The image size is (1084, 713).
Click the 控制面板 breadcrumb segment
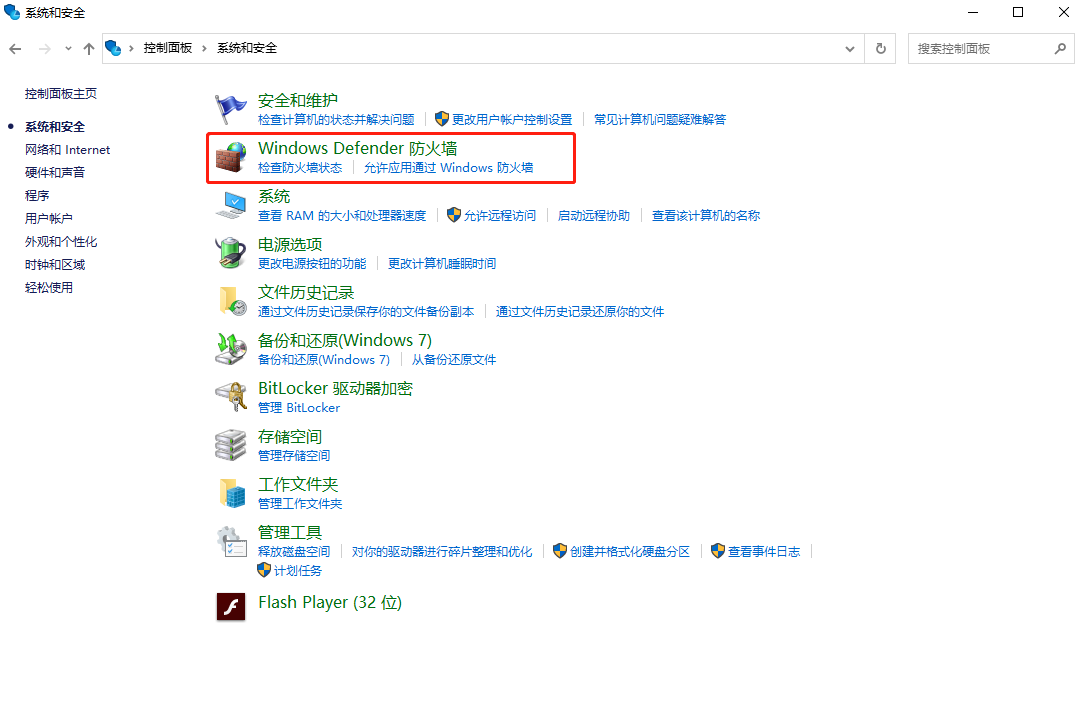[x=167, y=48]
